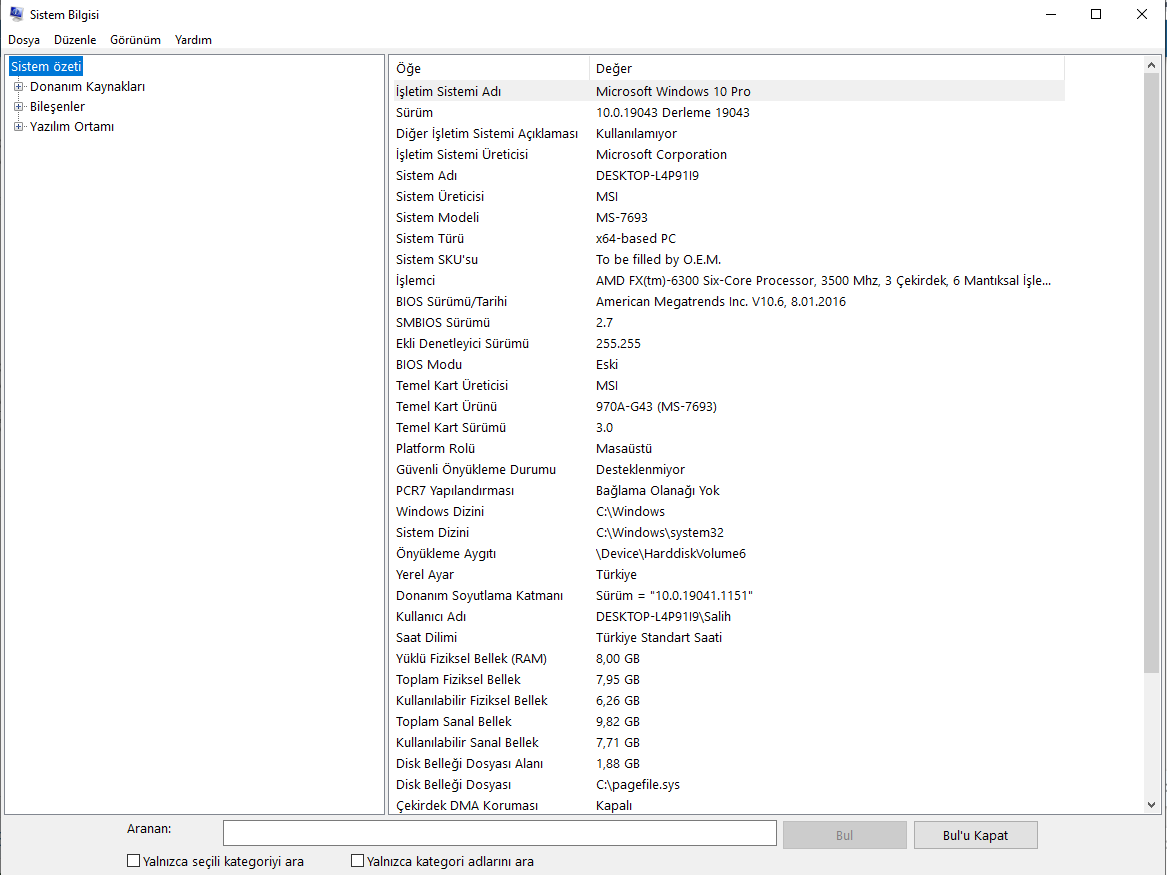Select BIOS Sürümü/Tarihi row label
Image resolution: width=1167 pixels, height=875 pixels.
coord(452,301)
